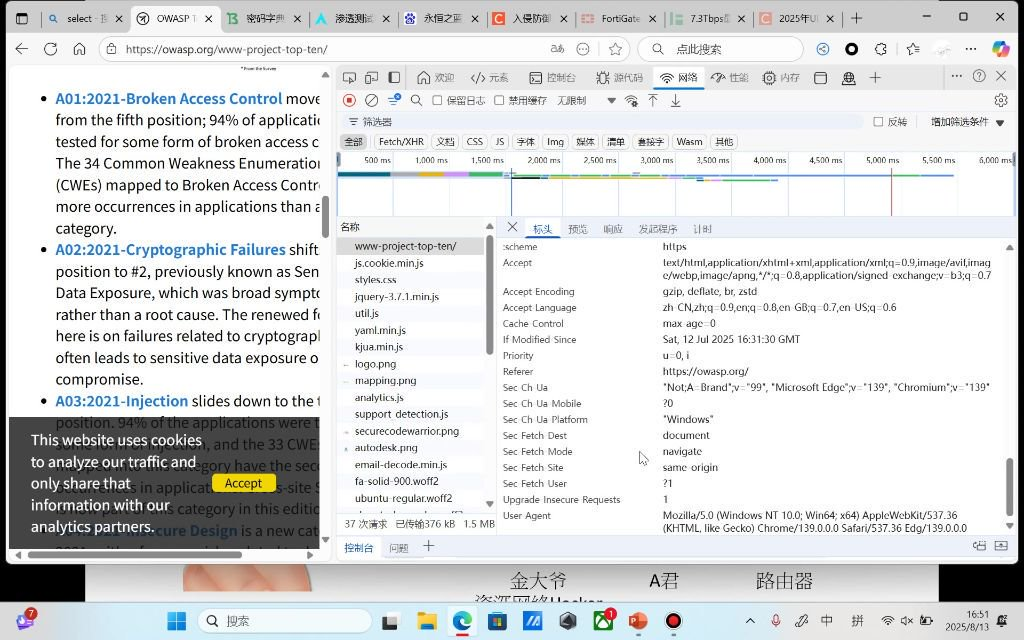
Task: Open the Welcome (欢迎) tab in DevTools
Action: tap(435, 78)
